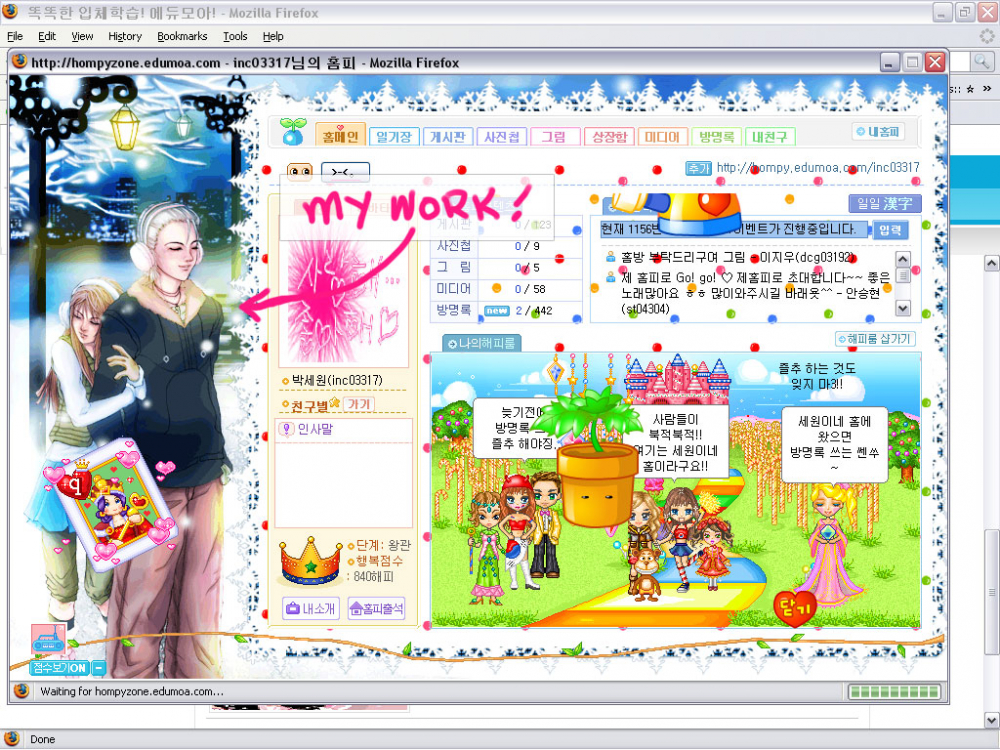The image size is (1000, 750).
Task: Collapse panel with the minus button
Action: pyautogui.click(x=99, y=668)
